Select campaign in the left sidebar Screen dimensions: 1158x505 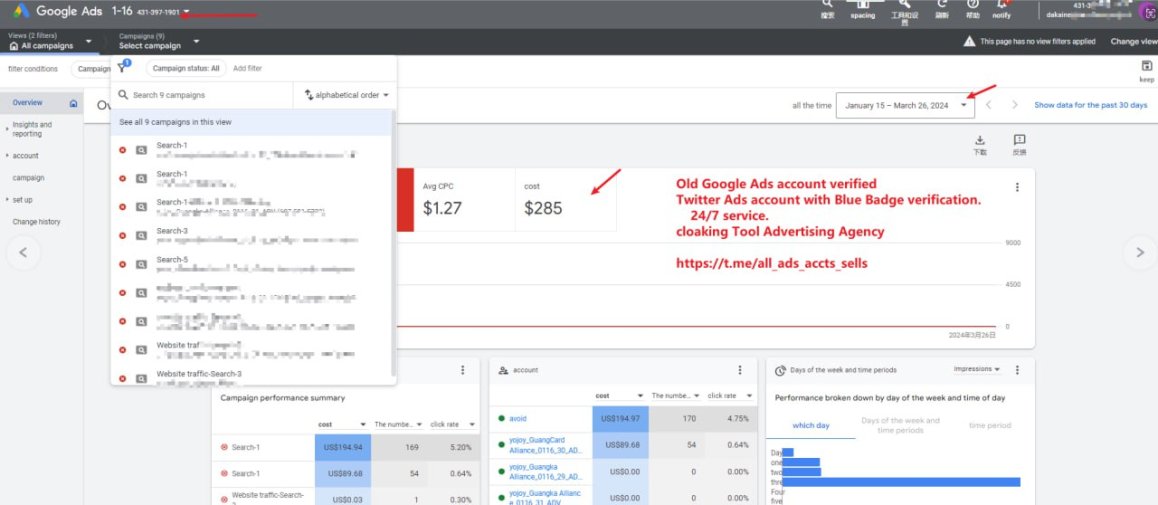[28, 178]
